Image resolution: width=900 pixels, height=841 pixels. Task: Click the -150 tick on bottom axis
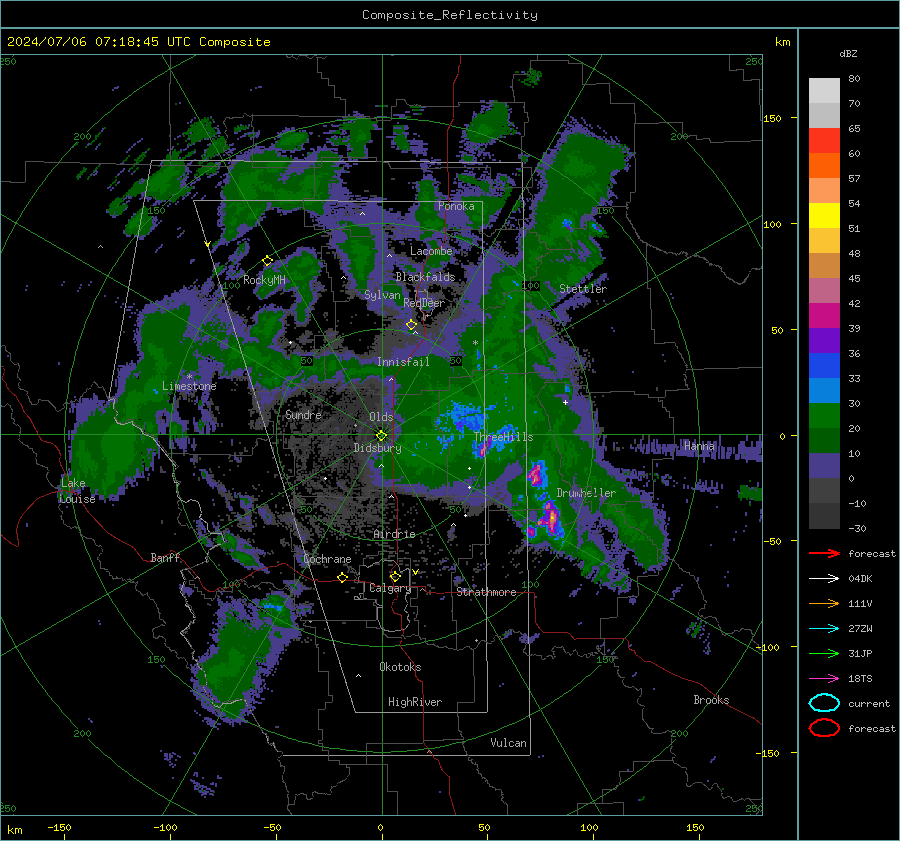(x=59, y=828)
